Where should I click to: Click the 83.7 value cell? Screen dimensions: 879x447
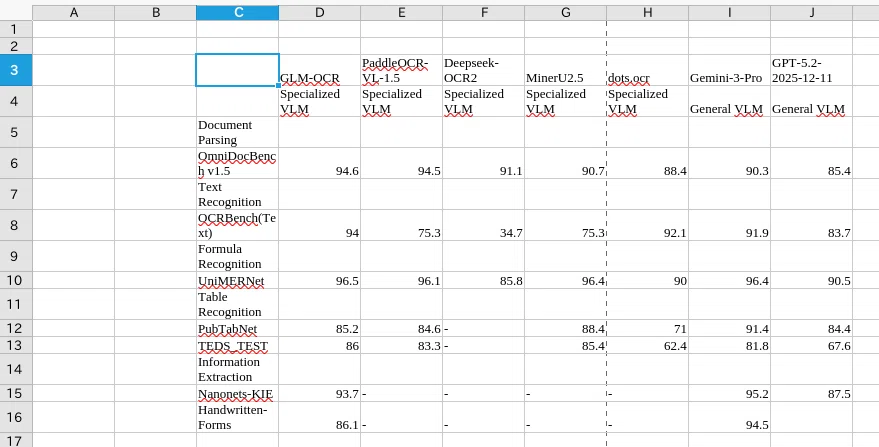(812, 225)
